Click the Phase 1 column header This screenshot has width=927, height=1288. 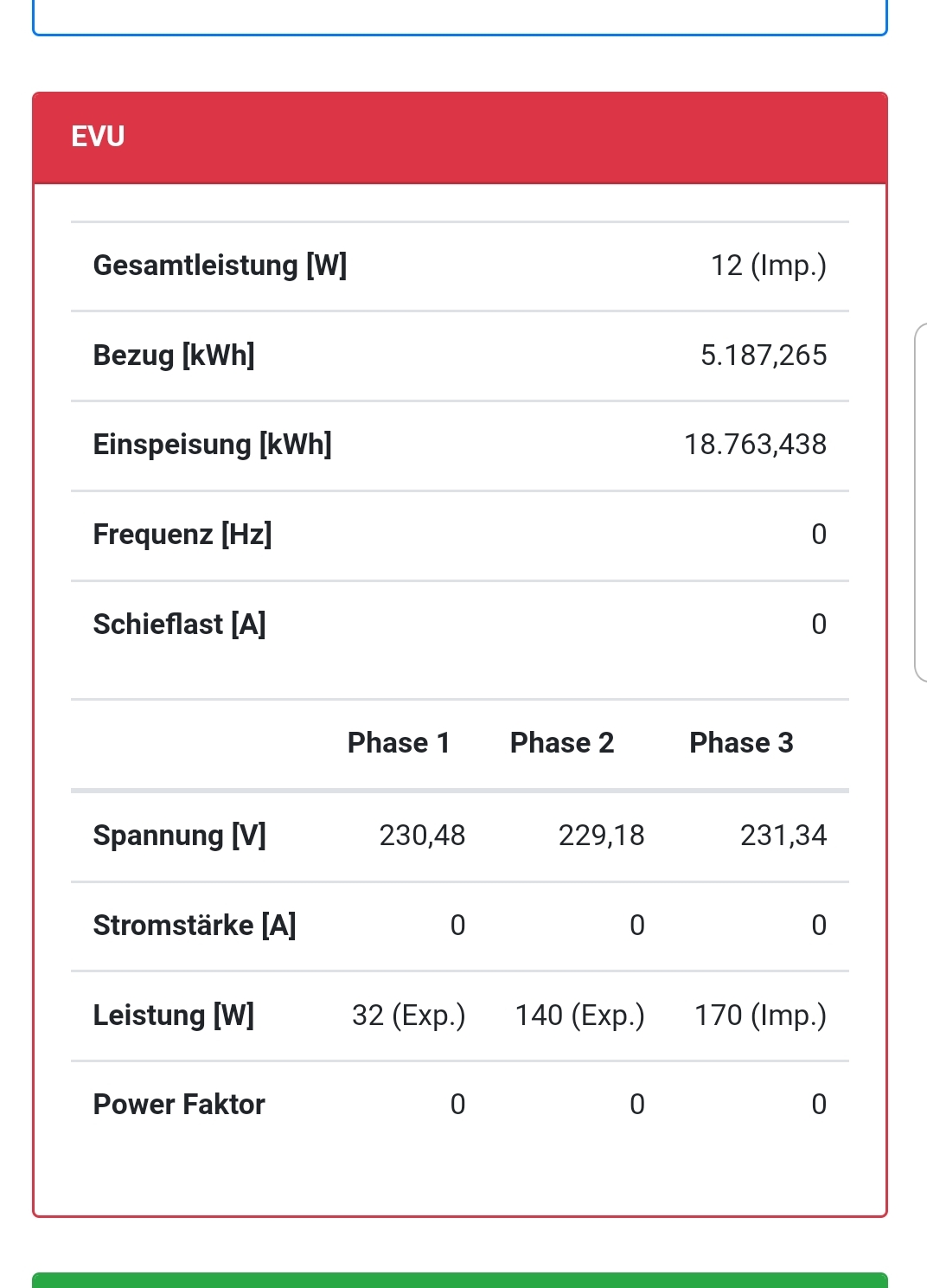point(399,743)
